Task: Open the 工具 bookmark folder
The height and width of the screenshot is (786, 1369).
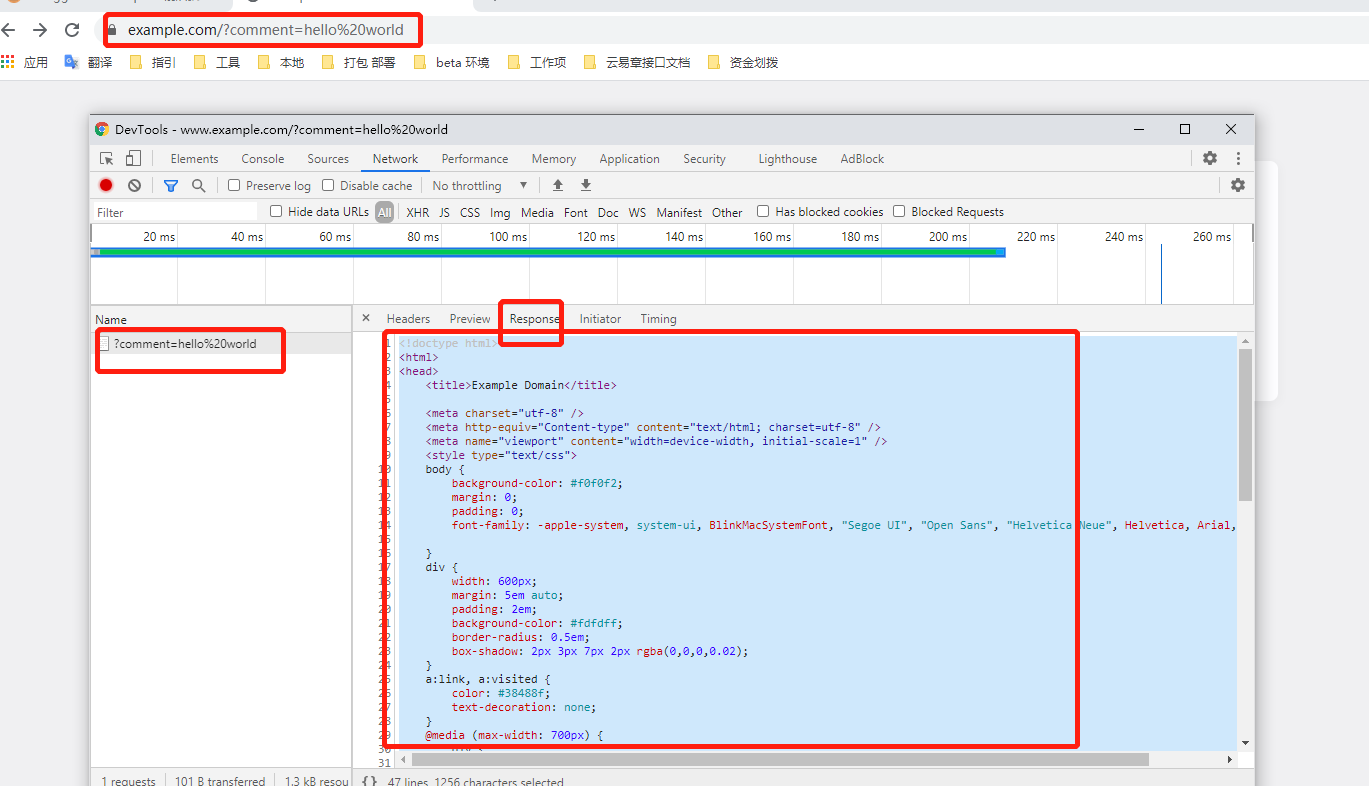Action: [x=217, y=62]
